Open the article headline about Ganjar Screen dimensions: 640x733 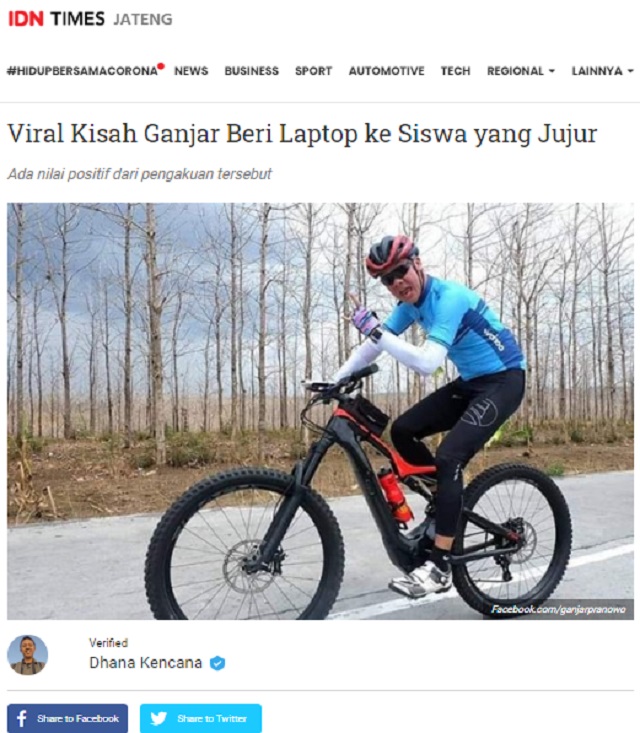(x=302, y=134)
